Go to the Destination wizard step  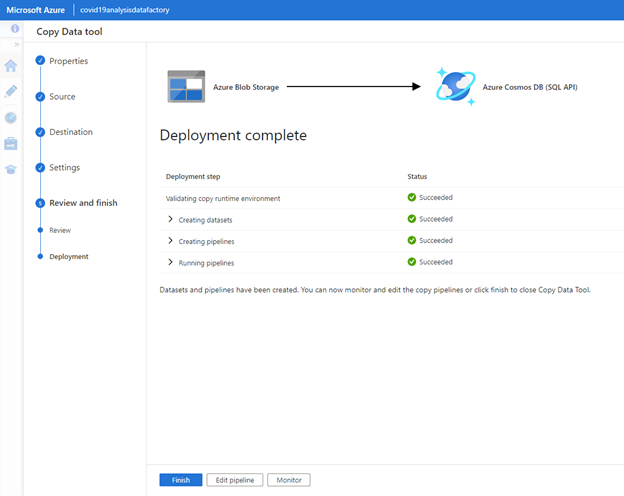coord(71,132)
